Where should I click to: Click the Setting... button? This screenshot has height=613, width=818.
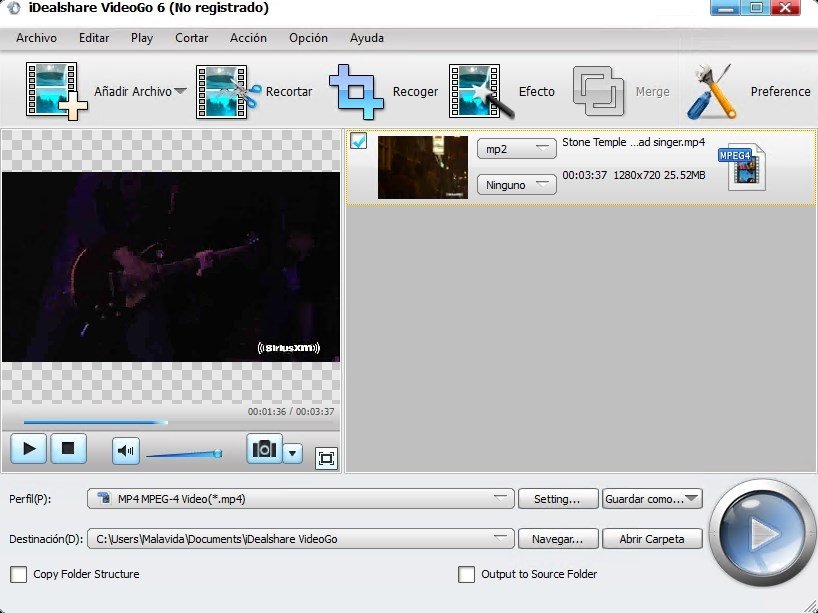558,499
